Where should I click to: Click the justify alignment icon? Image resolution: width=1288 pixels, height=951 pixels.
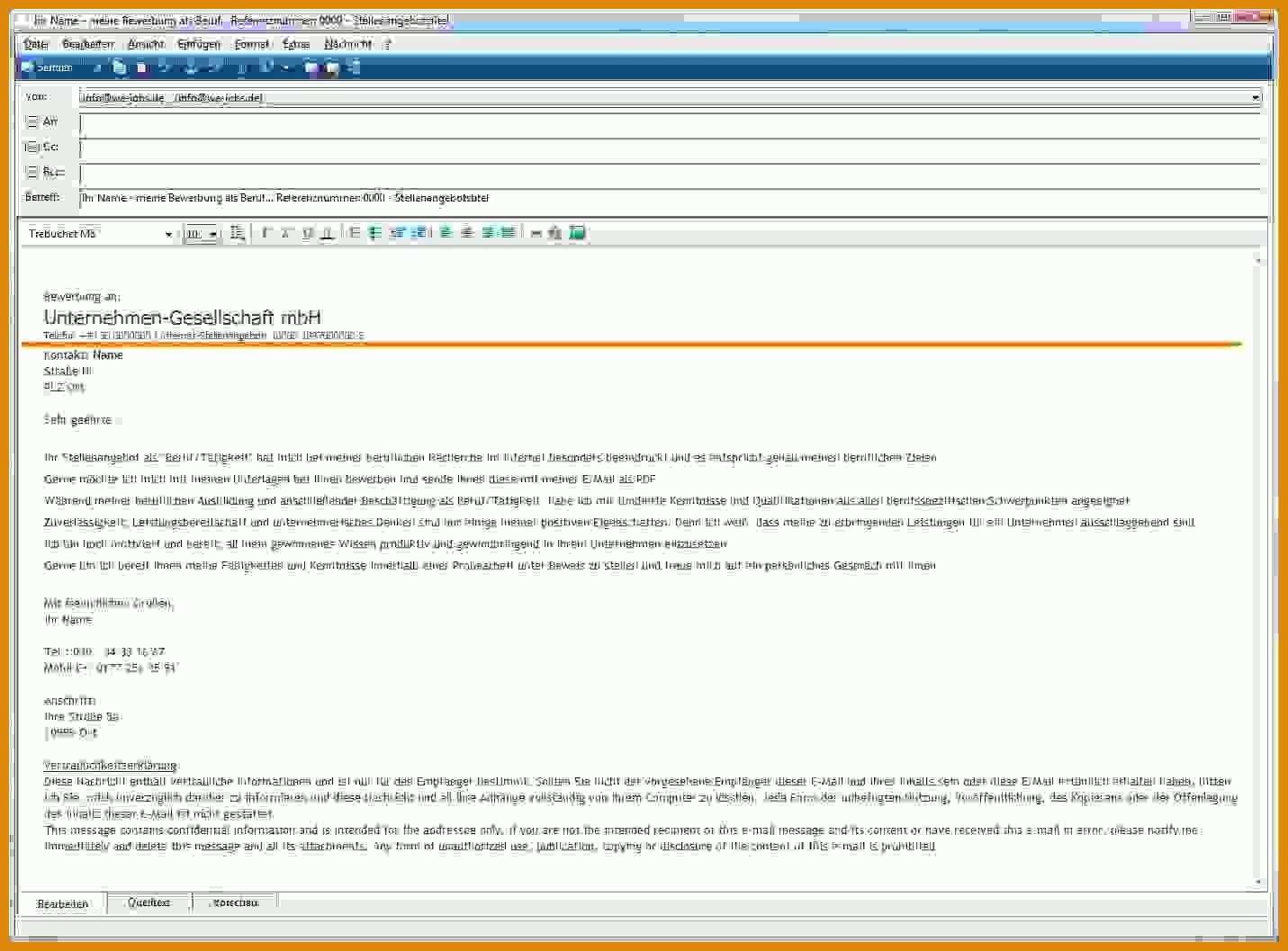coord(509,233)
